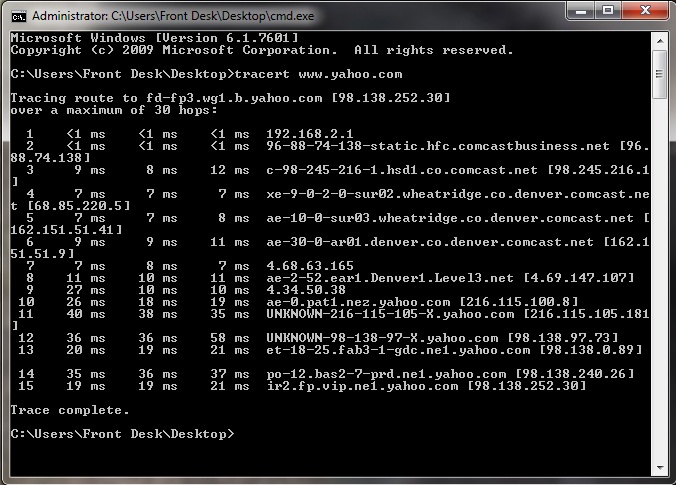Click the IP [98.138.240.26] on hop 14

tap(574, 374)
